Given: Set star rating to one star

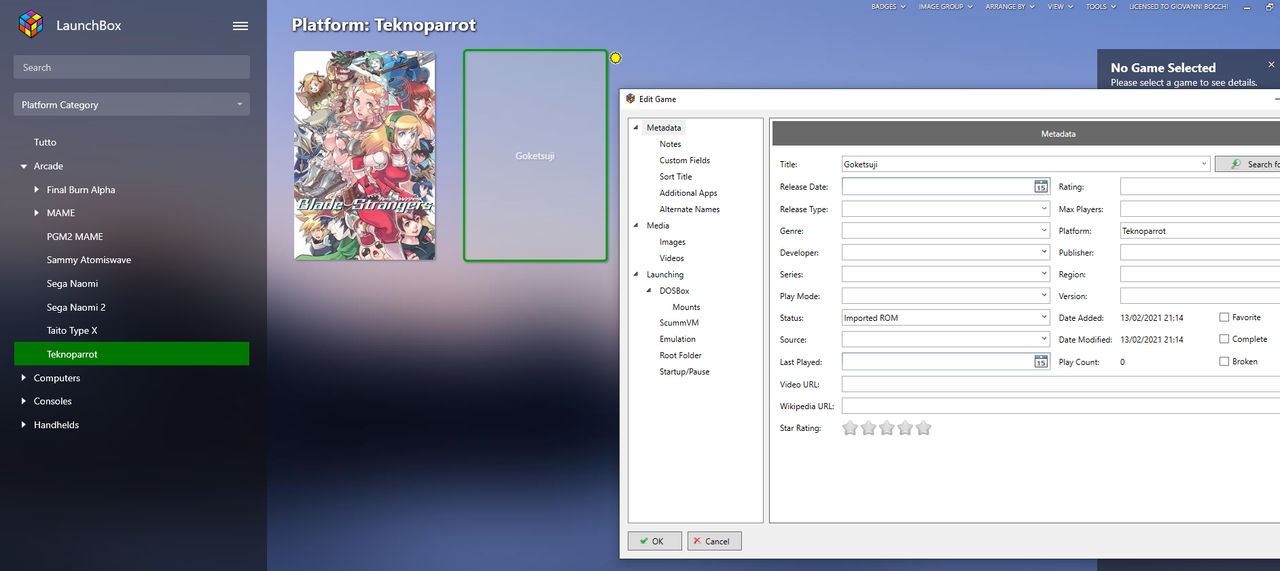Looking at the screenshot, I should (850, 428).
